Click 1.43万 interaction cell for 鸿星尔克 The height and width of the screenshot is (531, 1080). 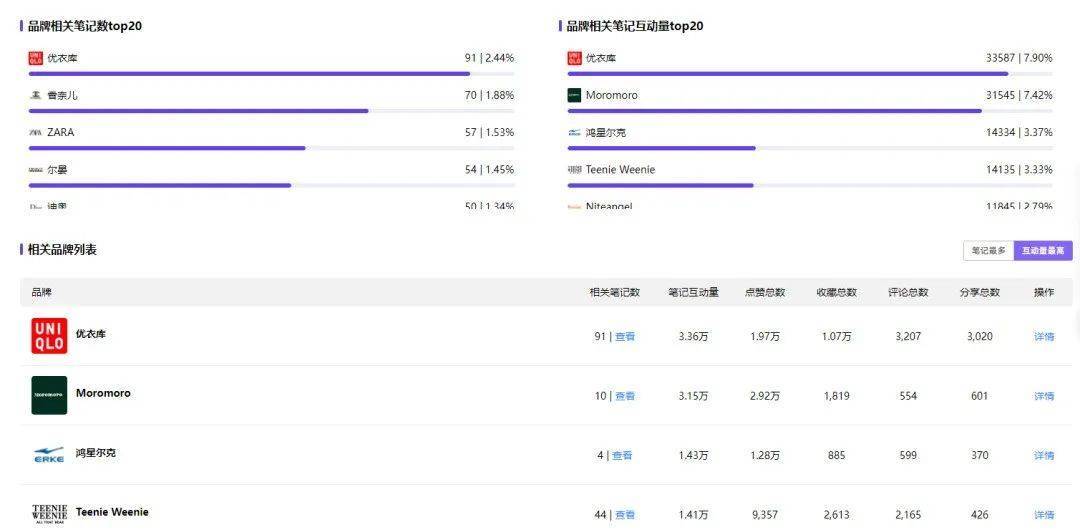tap(693, 455)
